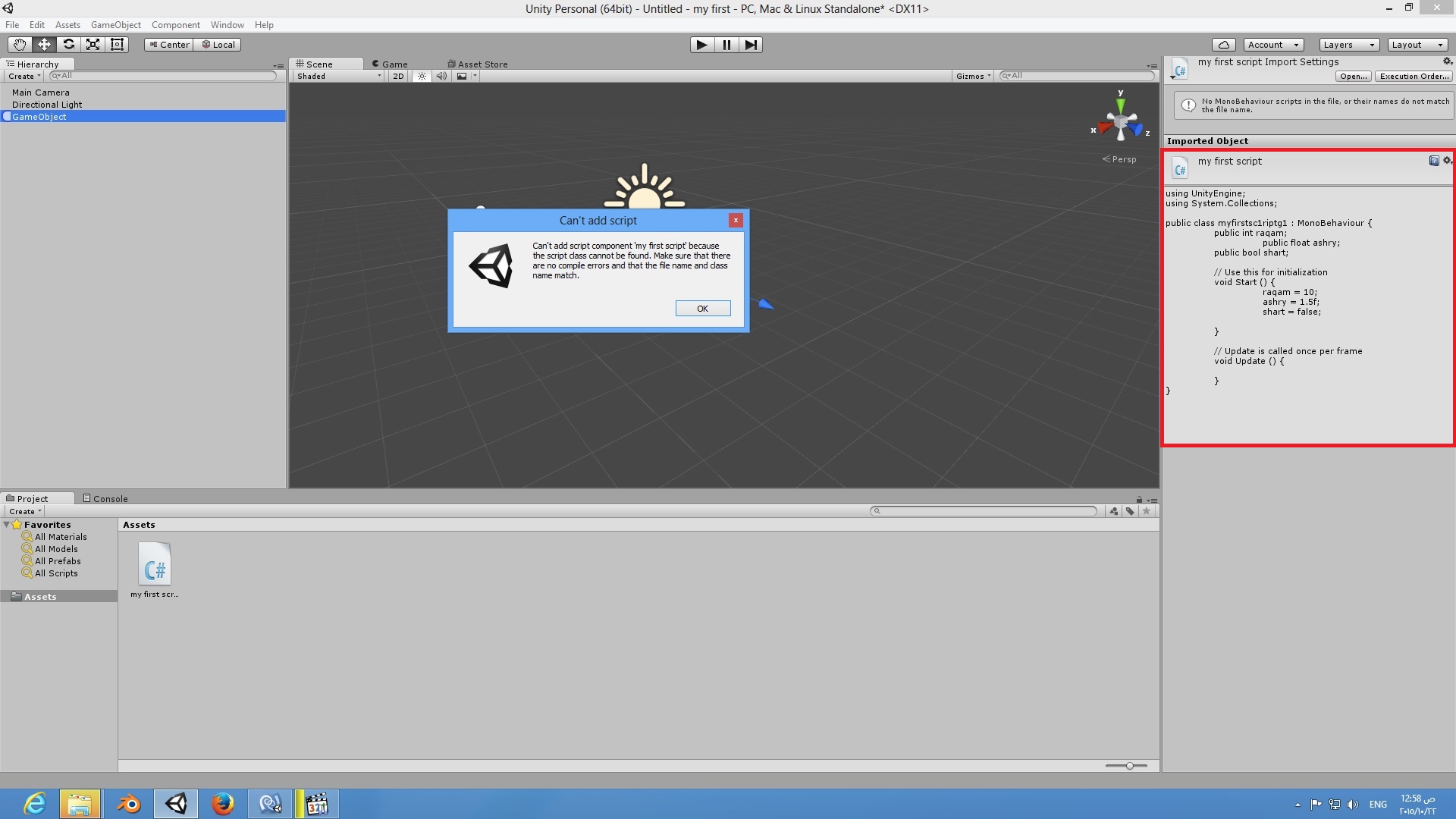This screenshot has width=1456, height=819.
Task: Click the Open... script button
Action: (1354, 77)
